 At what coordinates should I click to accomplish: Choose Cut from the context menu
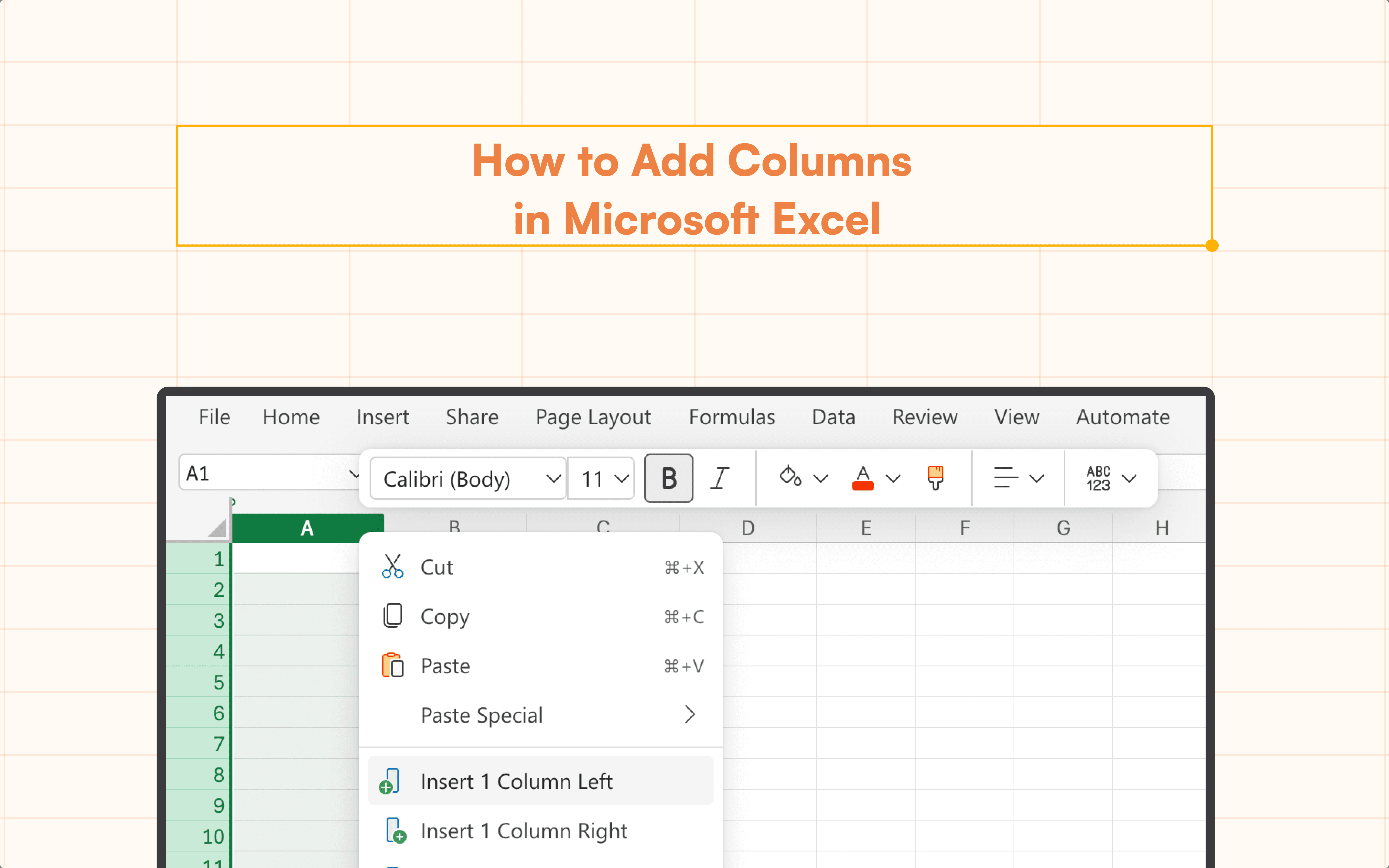coord(541,567)
